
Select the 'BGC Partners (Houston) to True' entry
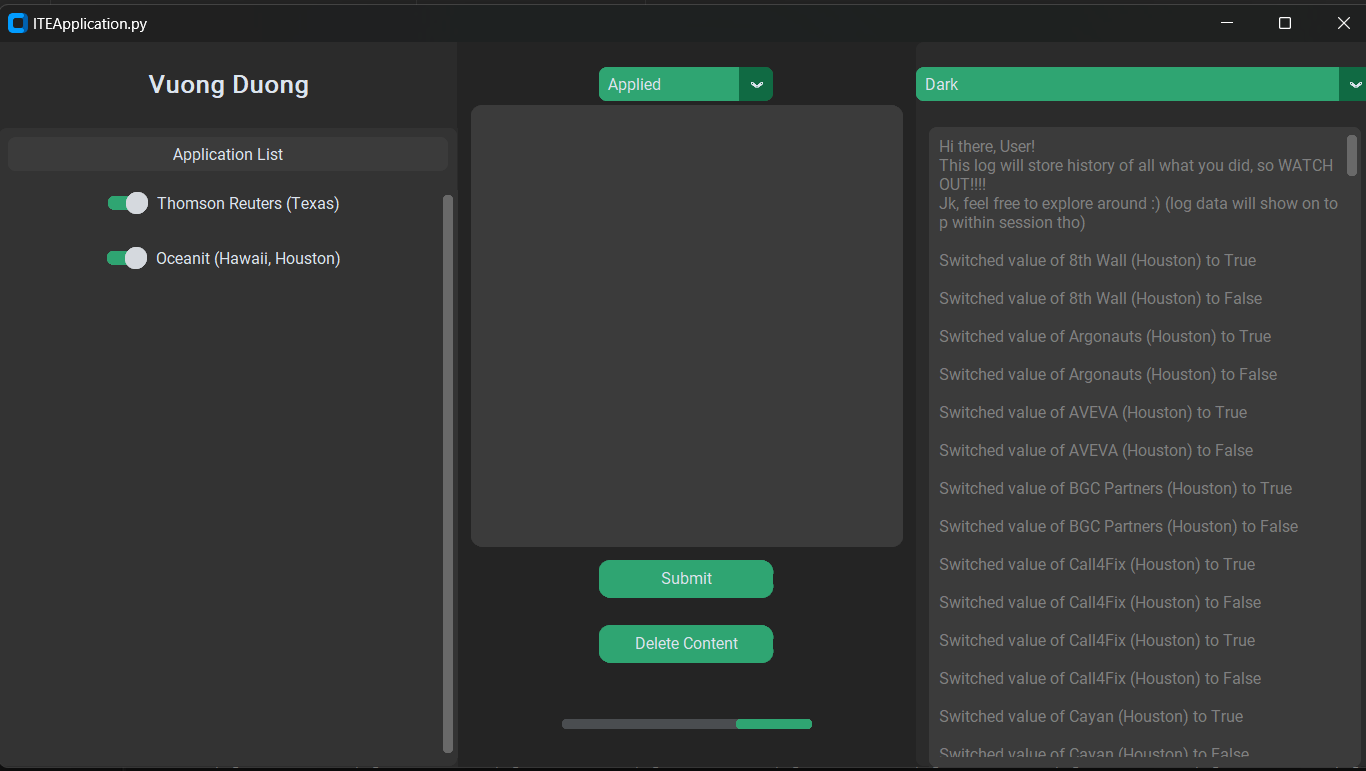1115,488
